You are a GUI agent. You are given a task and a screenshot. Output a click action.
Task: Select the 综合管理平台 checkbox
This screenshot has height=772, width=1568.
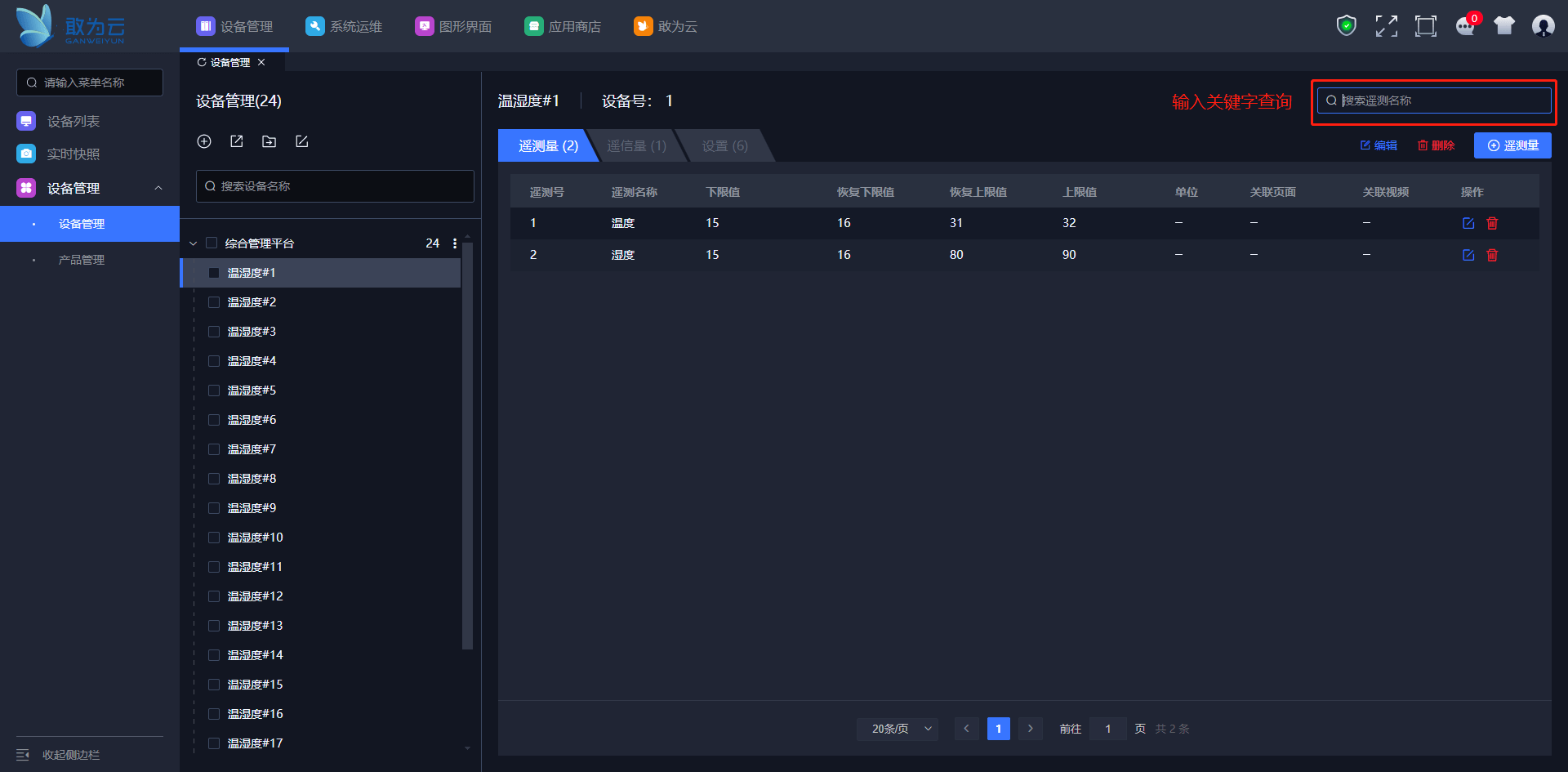[x=212, y=243]
